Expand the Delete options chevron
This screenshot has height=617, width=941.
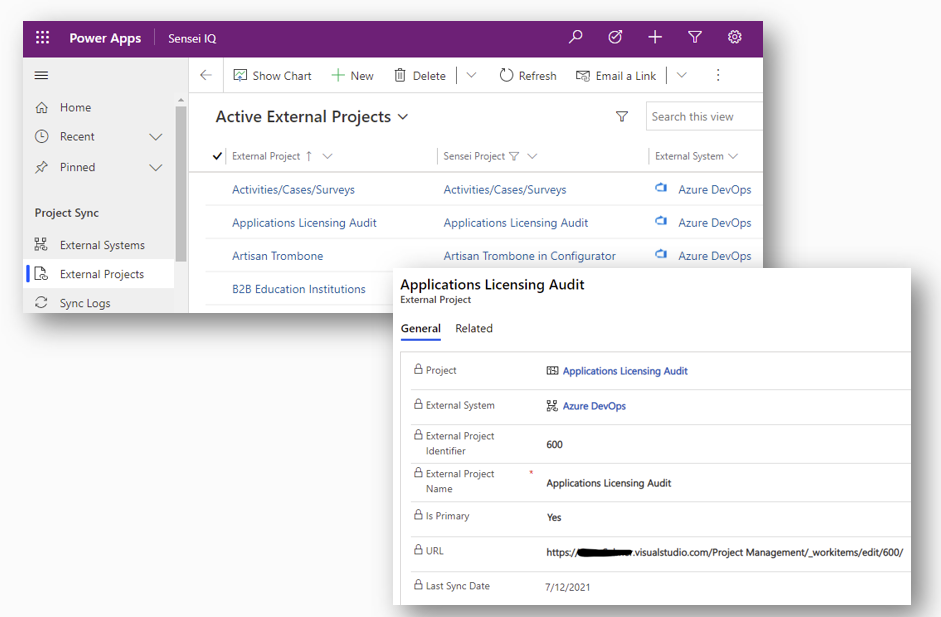(x=471, y=75)
